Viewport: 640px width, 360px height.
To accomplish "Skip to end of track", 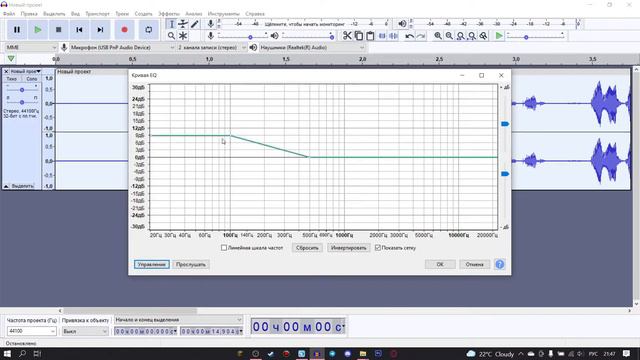I will click(x=100, y=30).
